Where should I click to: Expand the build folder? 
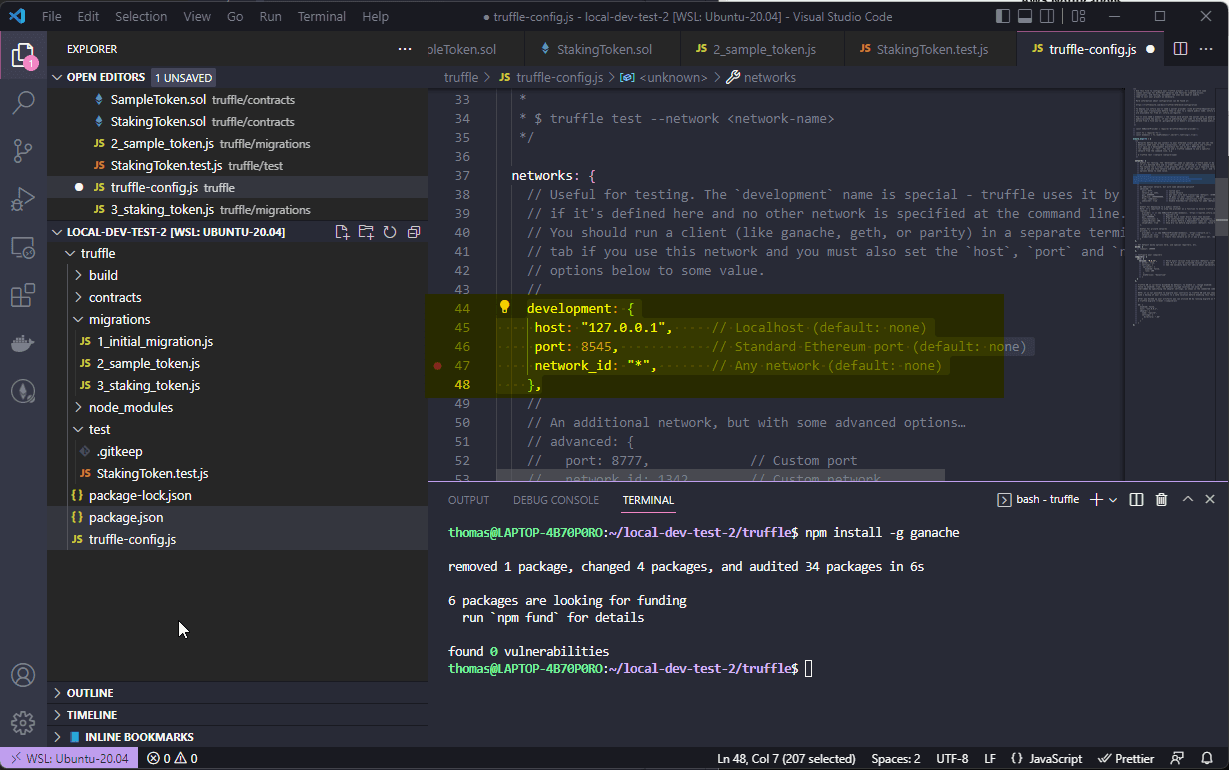point(95,275)
